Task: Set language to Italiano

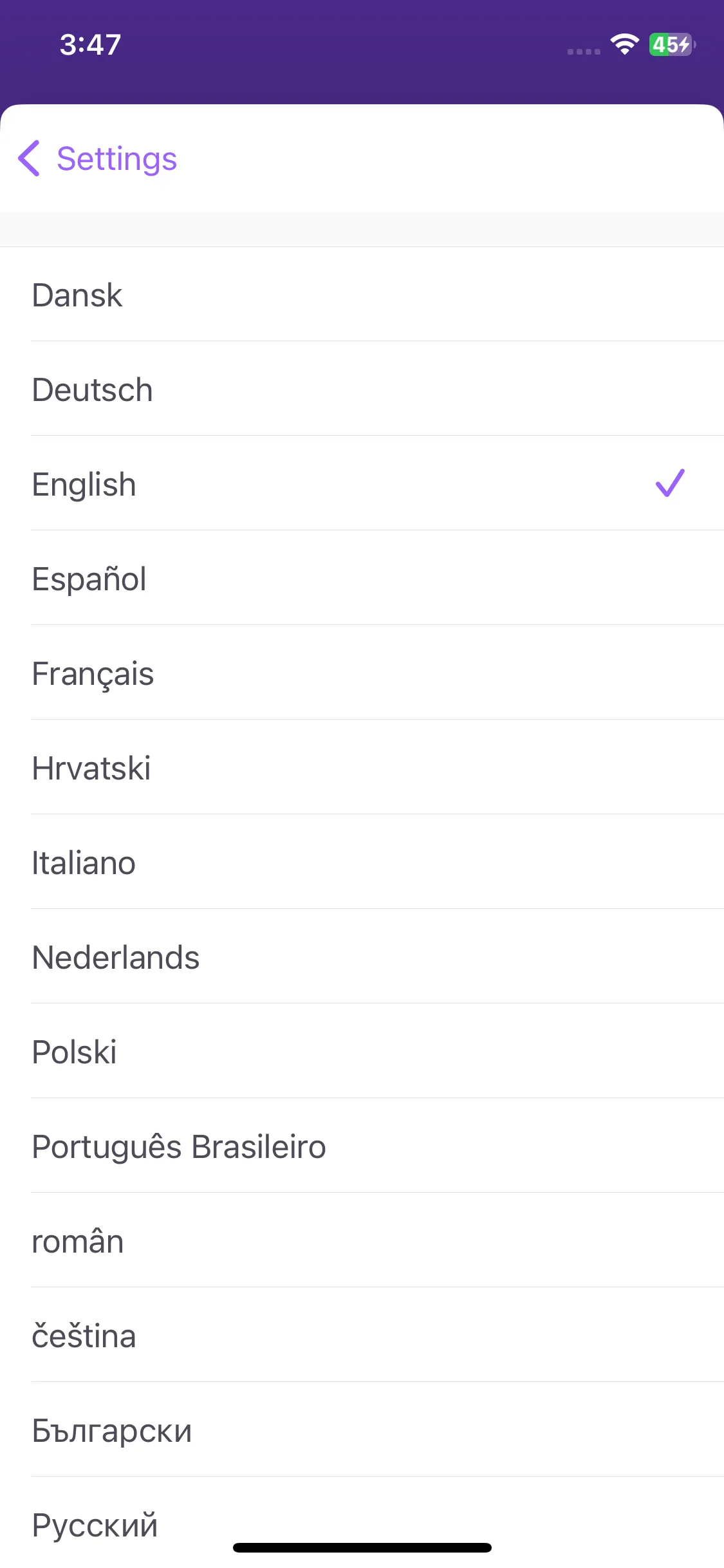Action: pos(362,862)
